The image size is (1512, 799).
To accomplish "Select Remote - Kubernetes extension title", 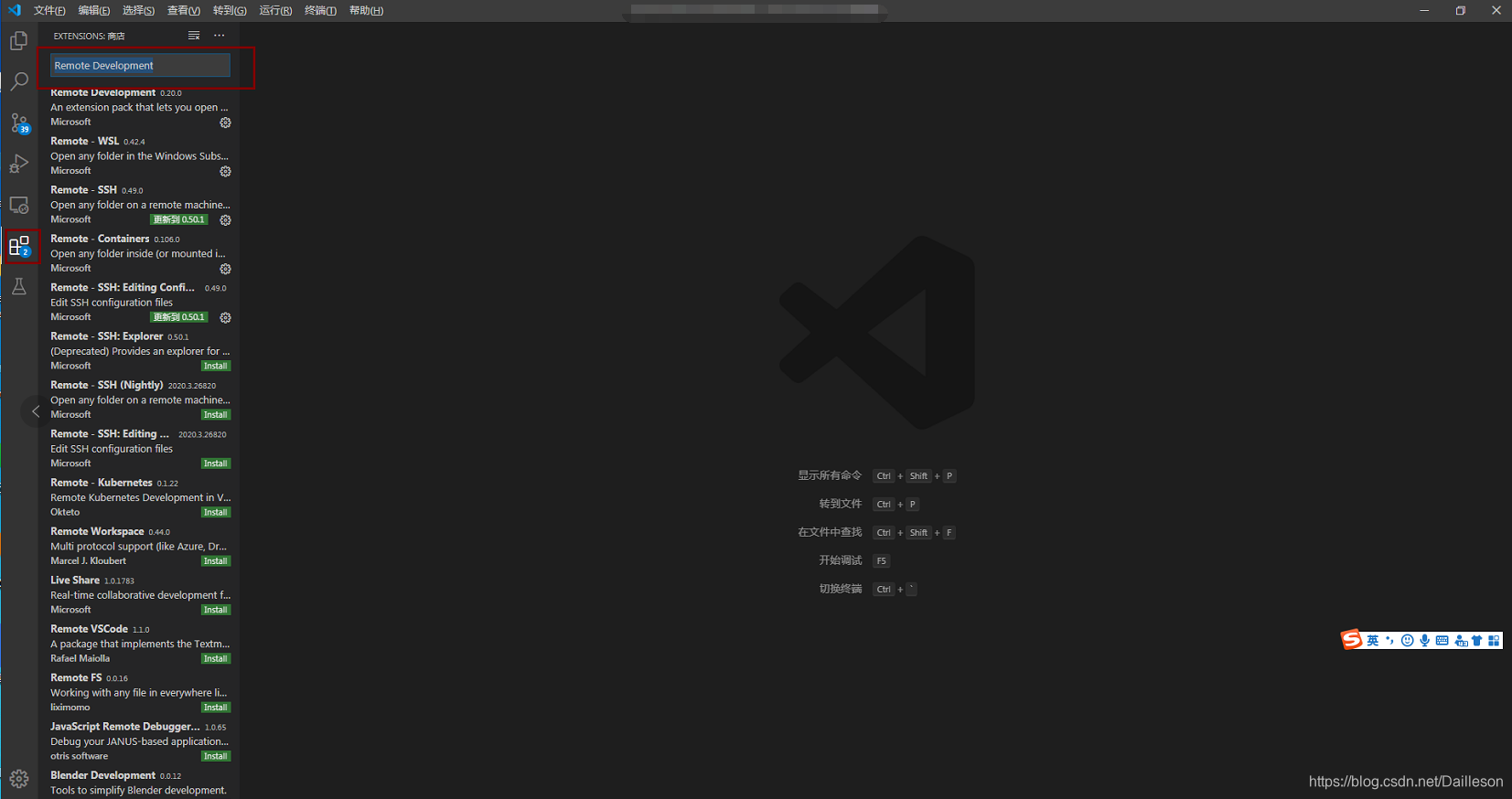I will [102, 483].
